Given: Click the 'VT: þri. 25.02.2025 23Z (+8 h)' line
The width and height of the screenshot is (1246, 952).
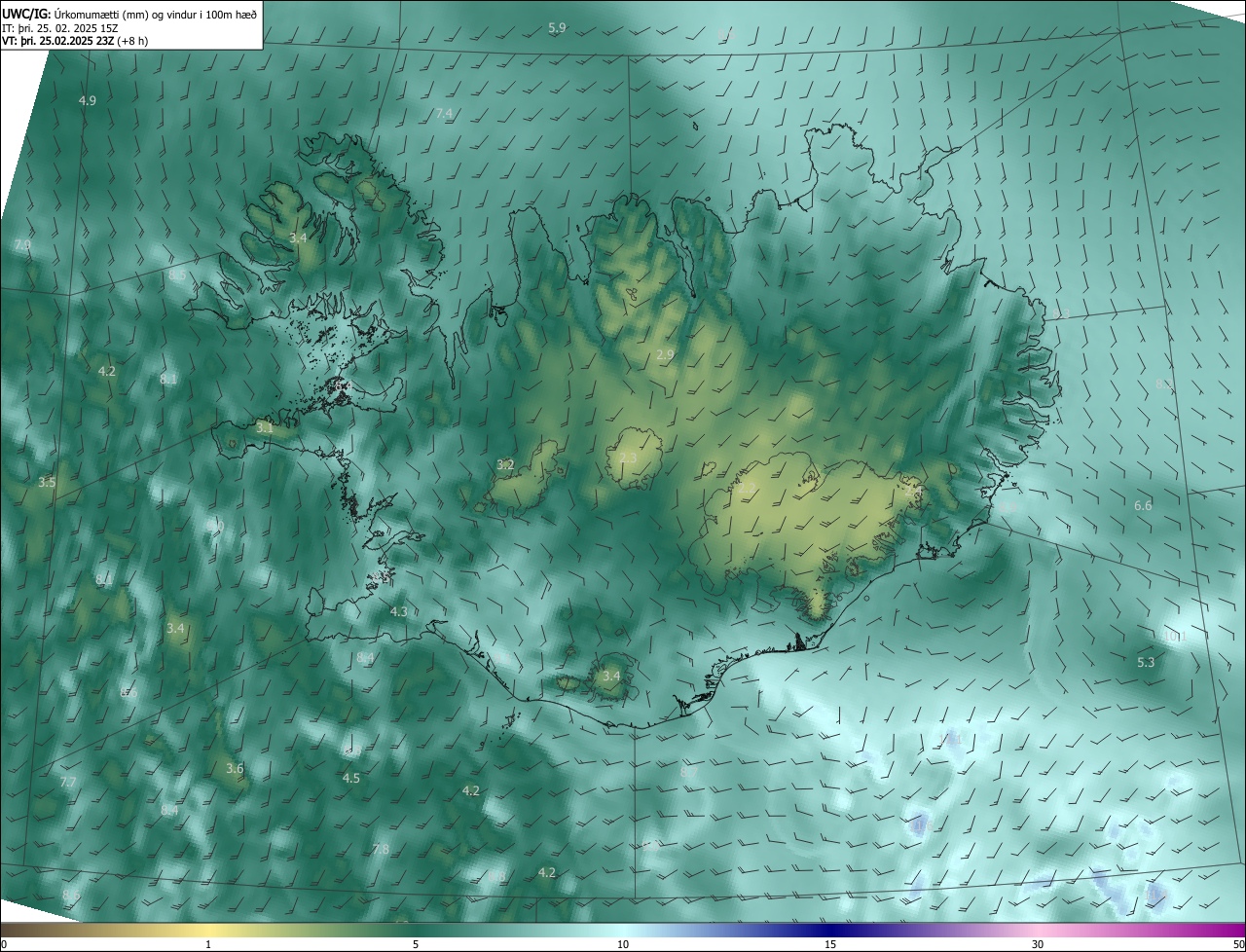Looking at the screenshot, I should (x=75, y=41).
